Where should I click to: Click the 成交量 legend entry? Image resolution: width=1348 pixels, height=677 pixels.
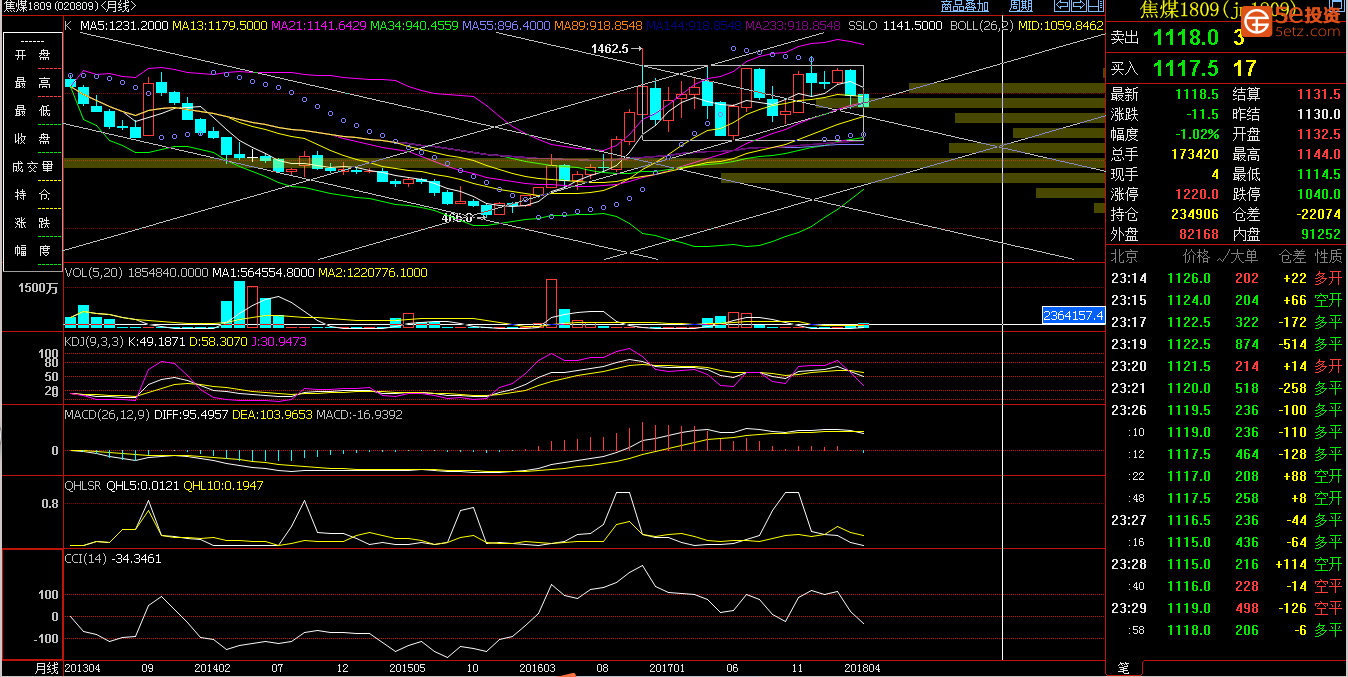(x=32, y=166)
